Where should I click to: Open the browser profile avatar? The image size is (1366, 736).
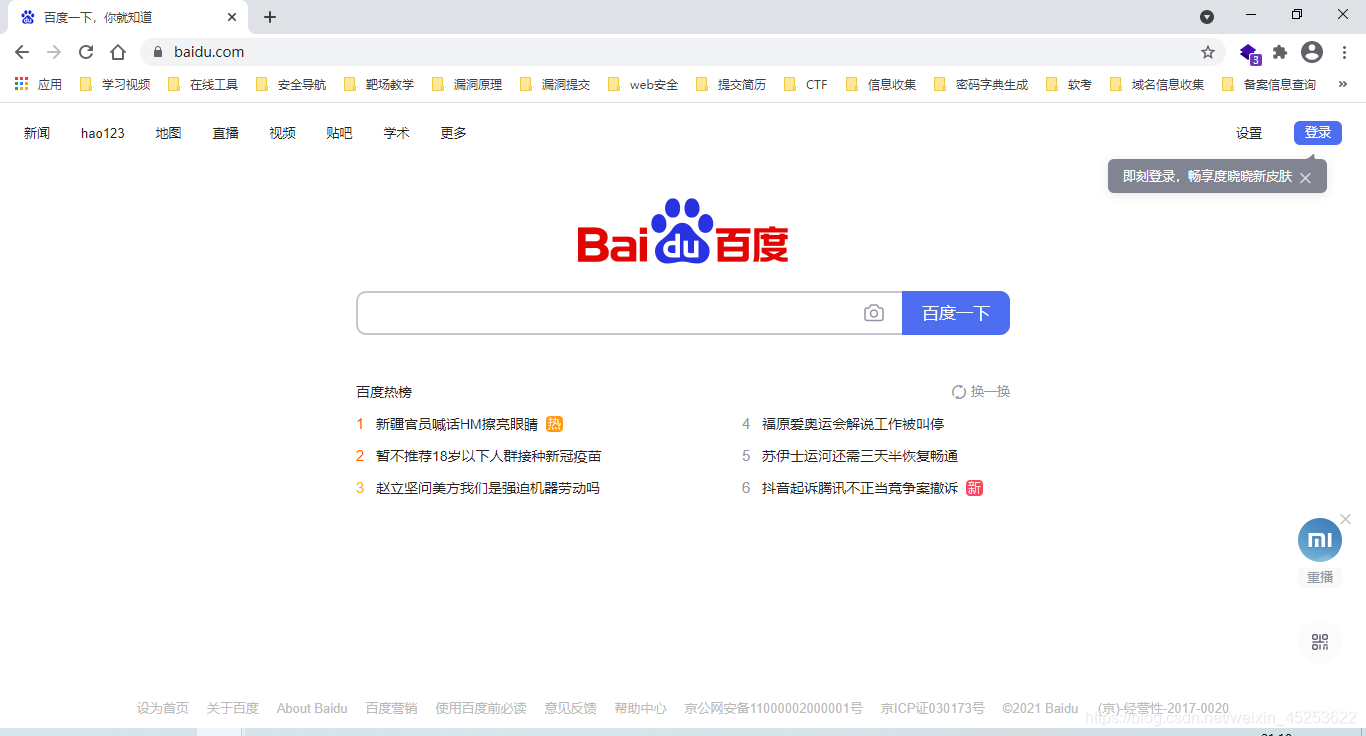[x=1312, y=52]
